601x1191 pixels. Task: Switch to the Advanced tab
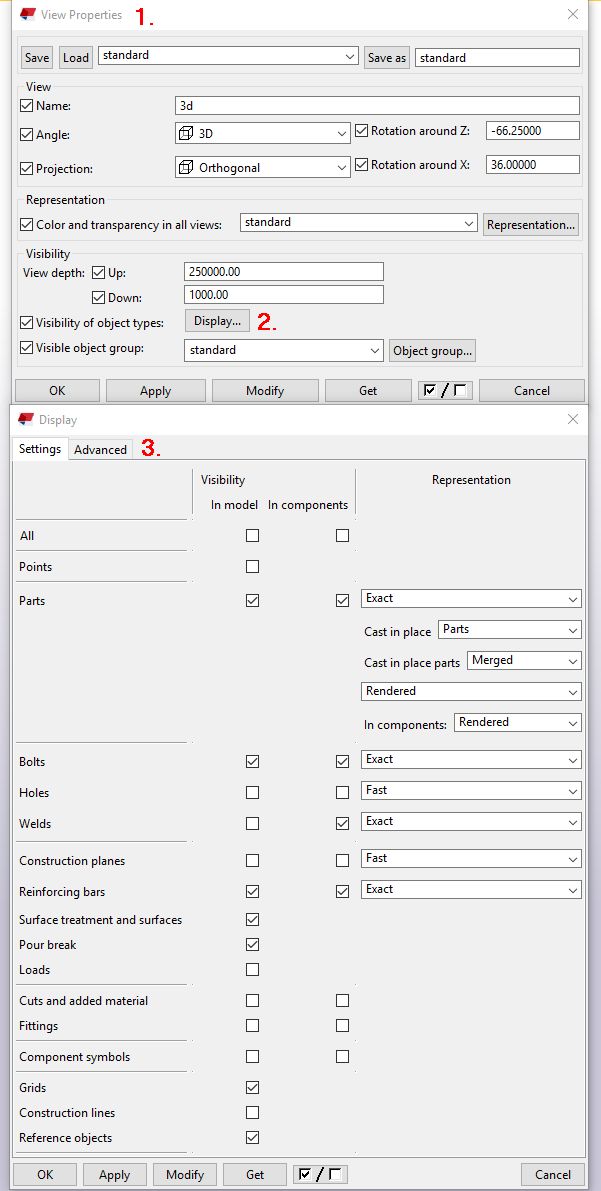[x=101, y=450]
